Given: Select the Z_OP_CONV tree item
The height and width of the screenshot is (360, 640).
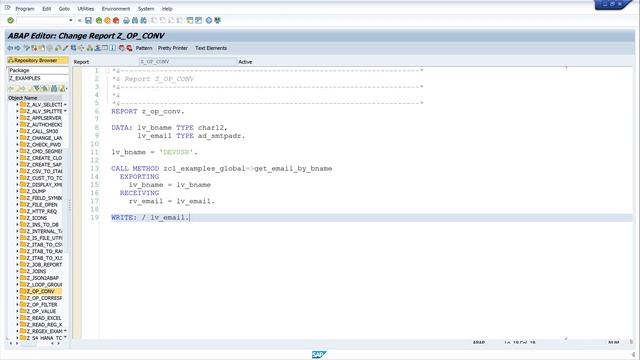Looking at the screenshot, I should click(40, 291).
